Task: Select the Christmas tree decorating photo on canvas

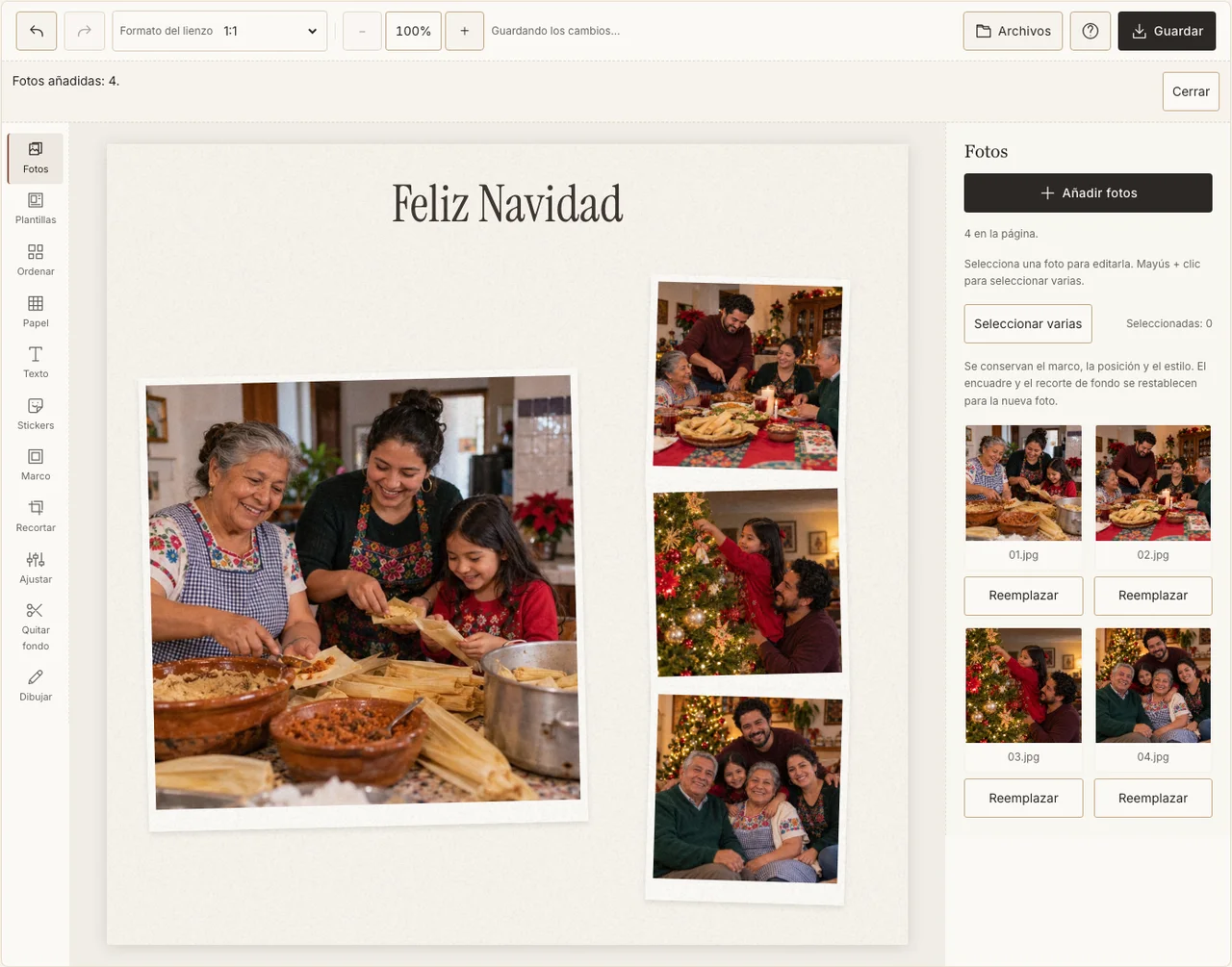Action: [748, 582]
